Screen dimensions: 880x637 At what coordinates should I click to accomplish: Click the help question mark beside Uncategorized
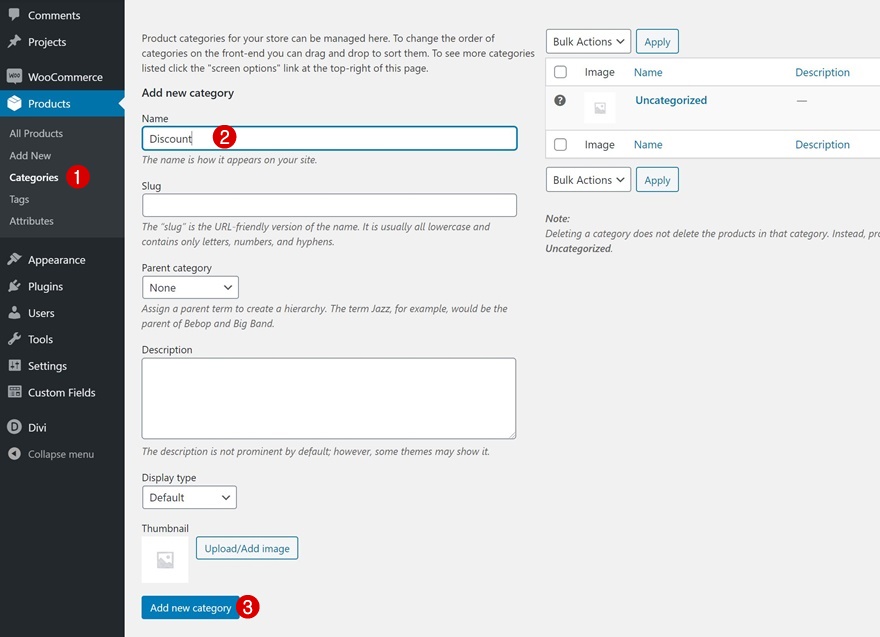click(x=560, y=101)
